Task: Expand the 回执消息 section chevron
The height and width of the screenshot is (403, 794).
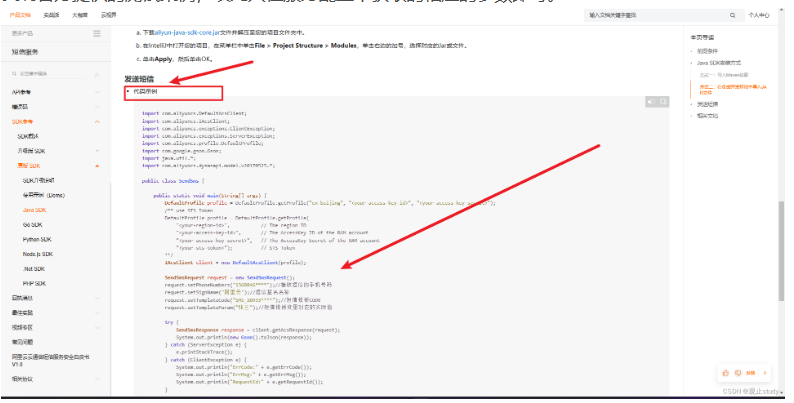Action: coord(97,298)
